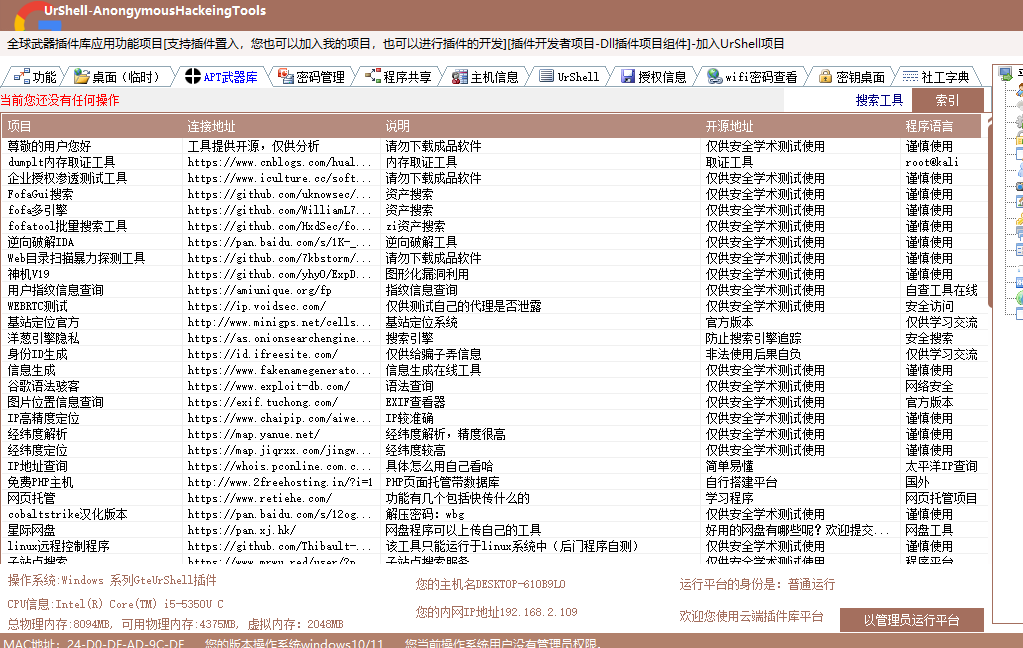Screen dimensions: 1023x648
Task: Click the 图形化漏洞利用 description cell
Action: [x=427, y=274]
